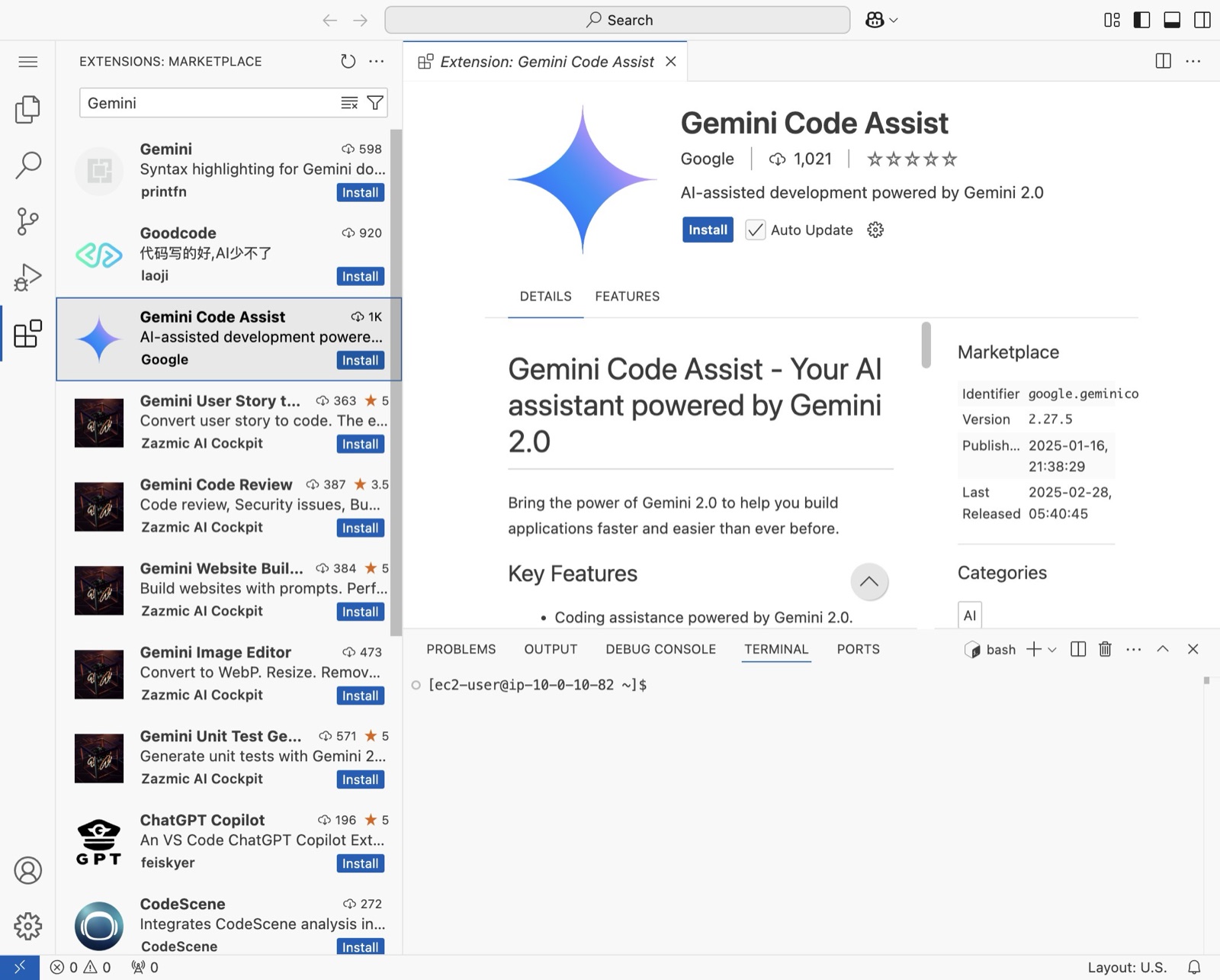
Task: Select the TERMINAL panel tab
Action: pyautogui.click(x=775, y=649)
